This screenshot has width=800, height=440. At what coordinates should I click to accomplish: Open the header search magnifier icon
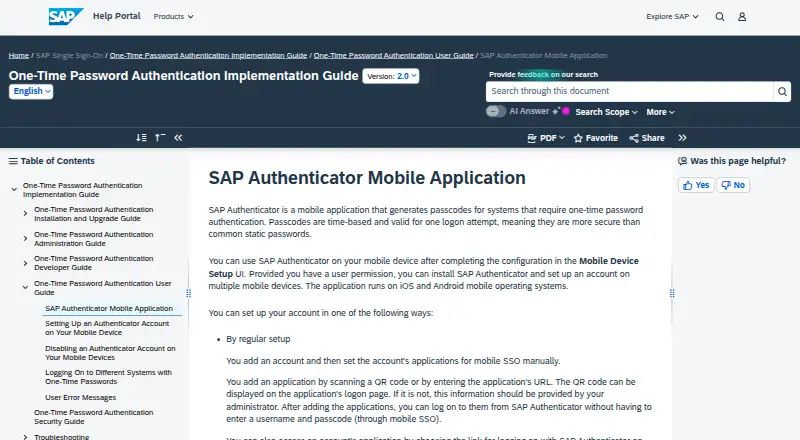tap(720, 17)
